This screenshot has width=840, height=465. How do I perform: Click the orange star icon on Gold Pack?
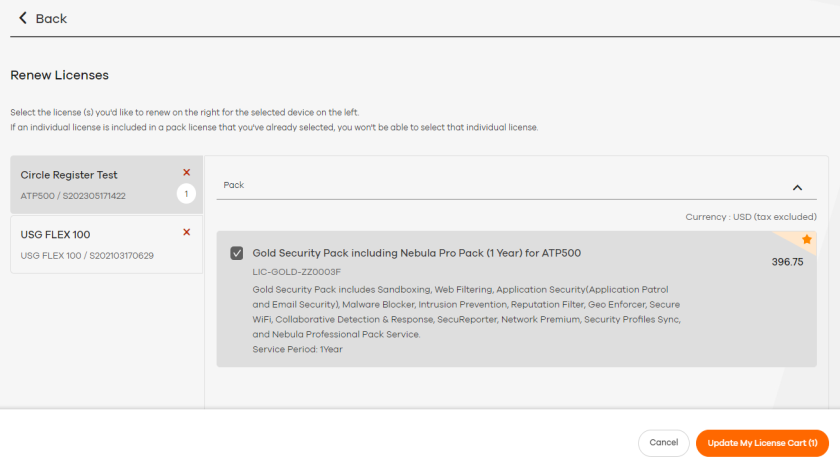pyautogui.click(x=807, y=239)
